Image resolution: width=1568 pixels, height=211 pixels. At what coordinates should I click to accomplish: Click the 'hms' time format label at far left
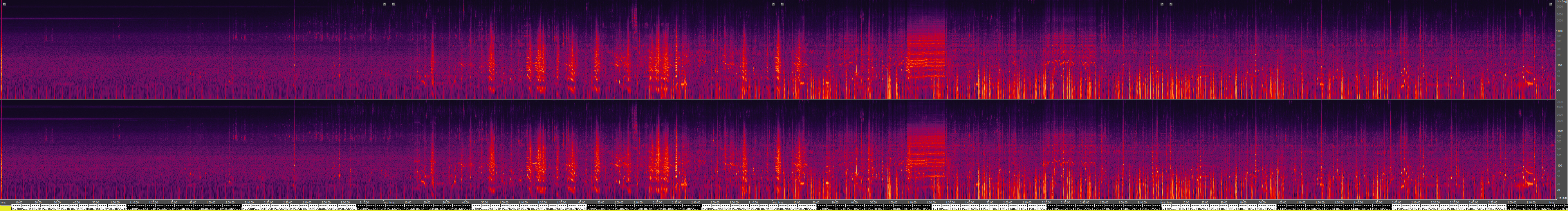point(3,203)
